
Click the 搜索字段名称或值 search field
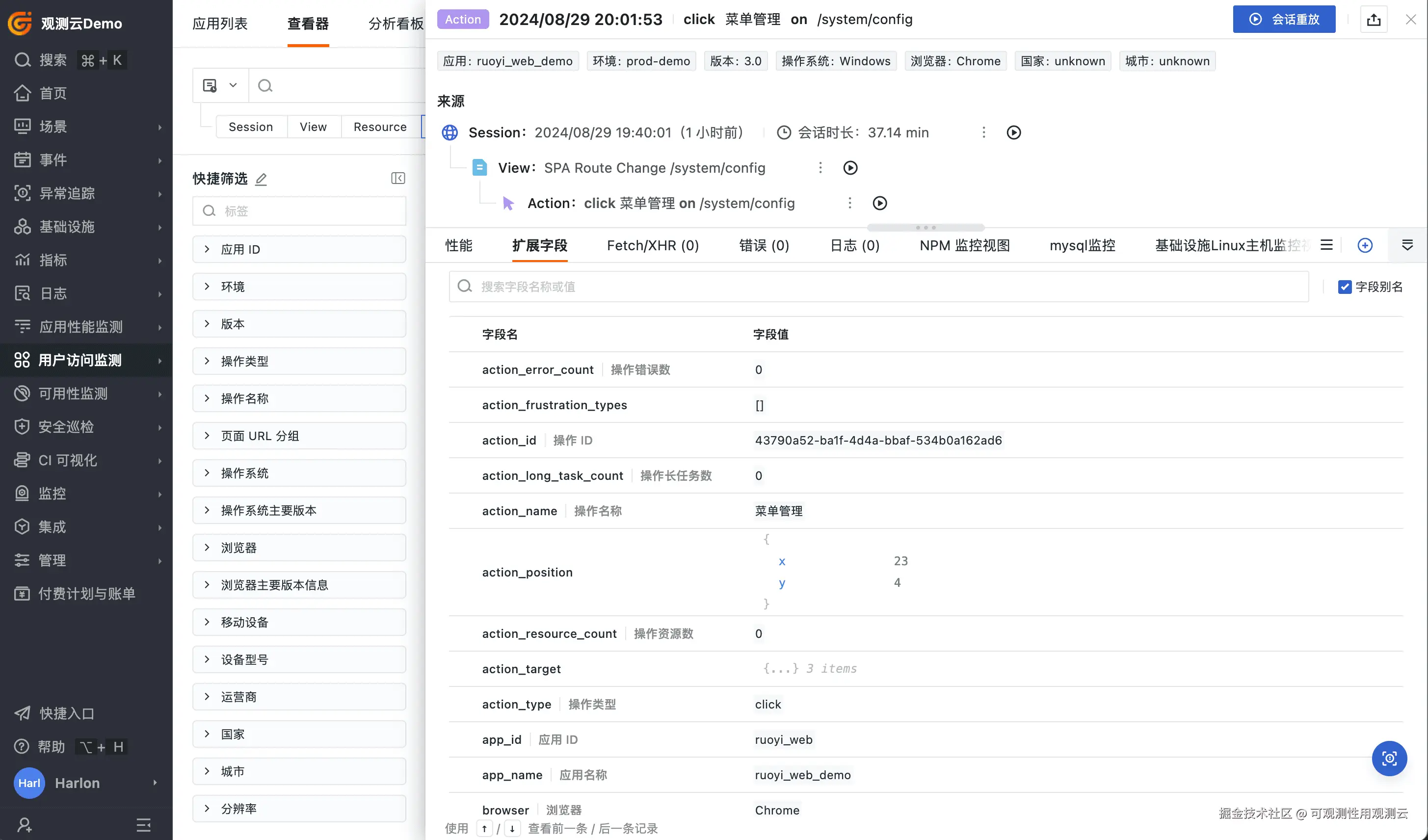click(878, 287)
